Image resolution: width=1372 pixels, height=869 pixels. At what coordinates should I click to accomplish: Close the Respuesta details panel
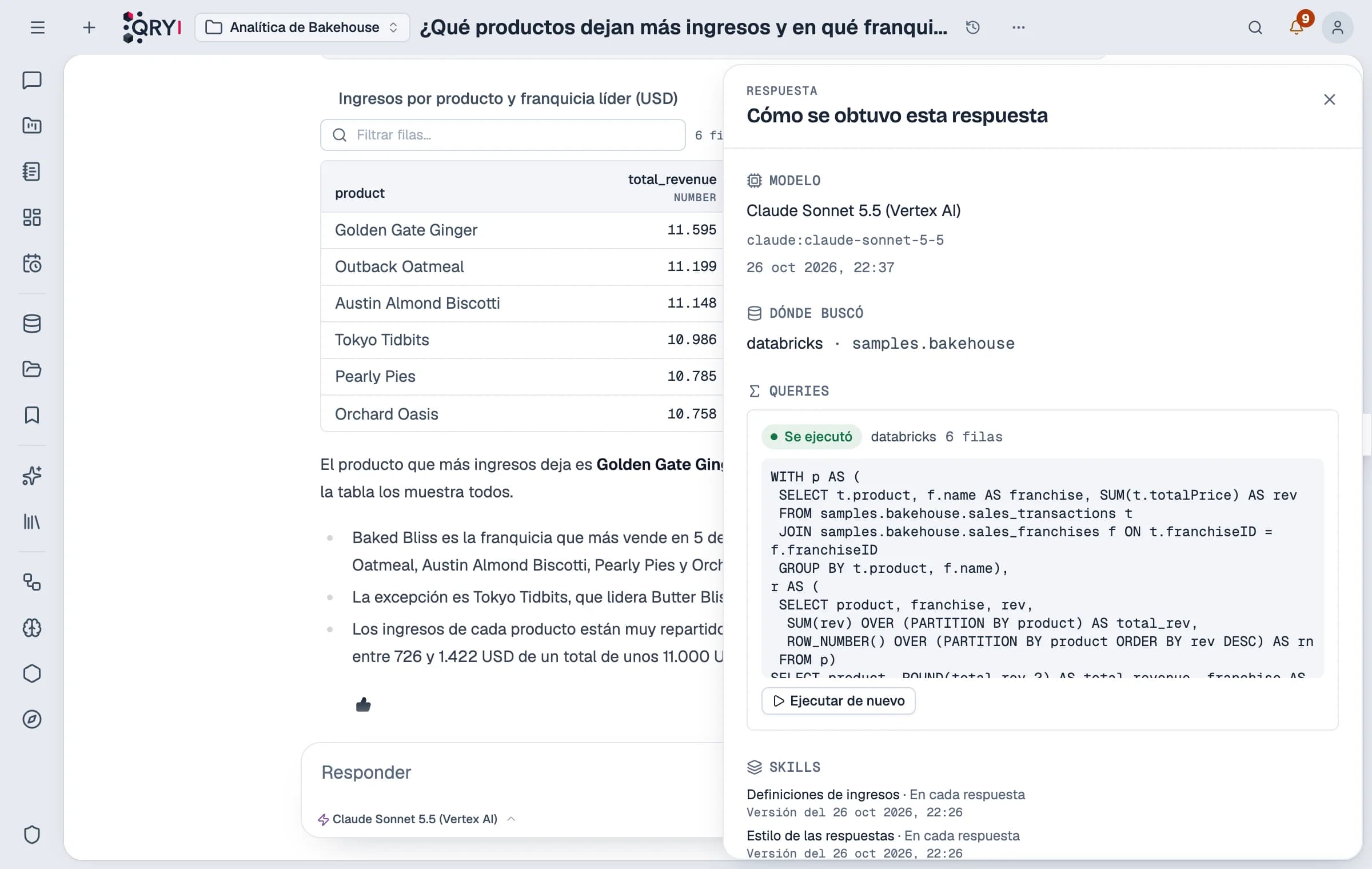coord(1330,99)
